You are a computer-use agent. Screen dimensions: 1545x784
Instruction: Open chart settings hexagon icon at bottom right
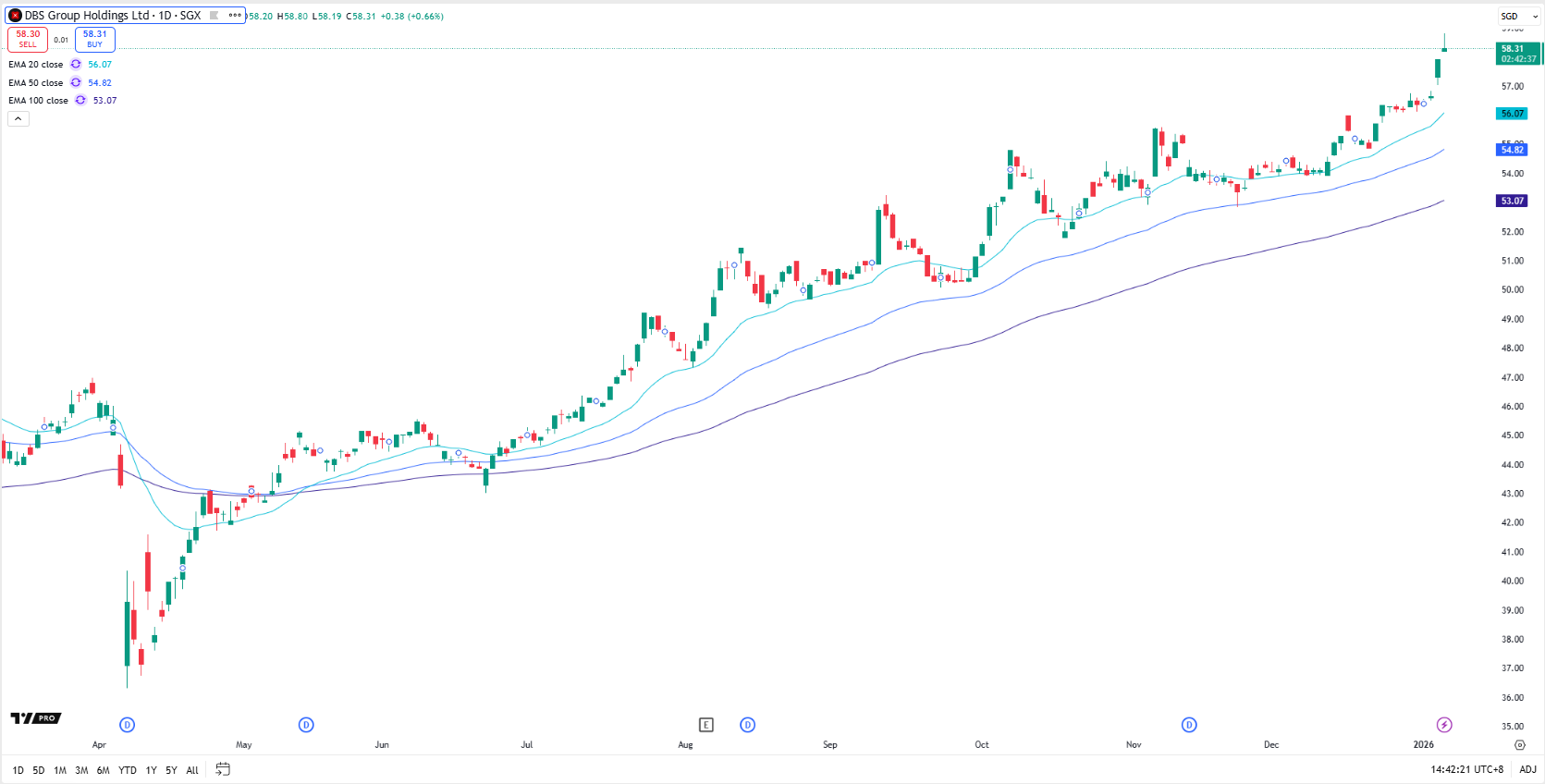[x=1520, y=744]
